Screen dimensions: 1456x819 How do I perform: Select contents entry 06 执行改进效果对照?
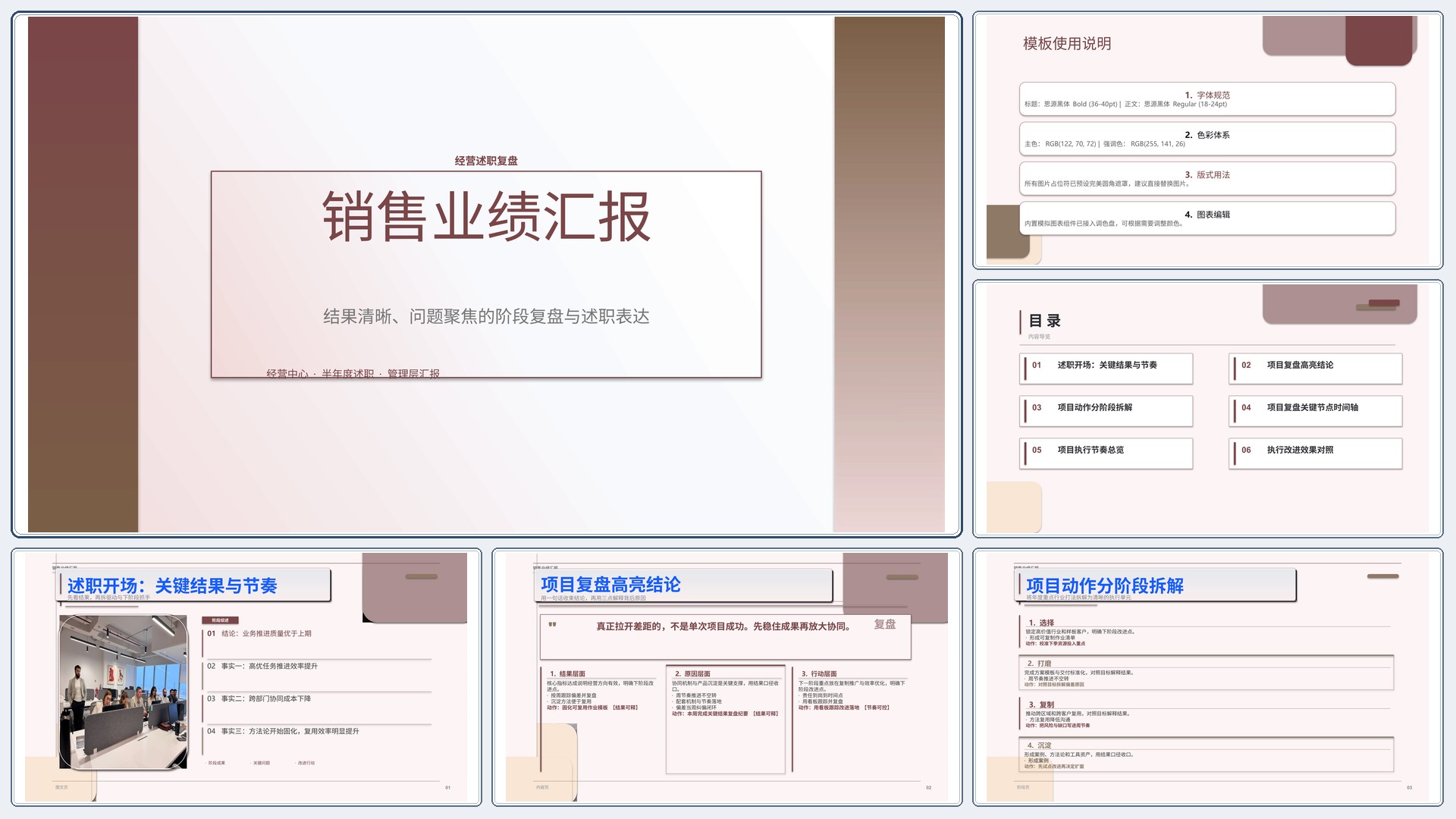(1316, 453)
